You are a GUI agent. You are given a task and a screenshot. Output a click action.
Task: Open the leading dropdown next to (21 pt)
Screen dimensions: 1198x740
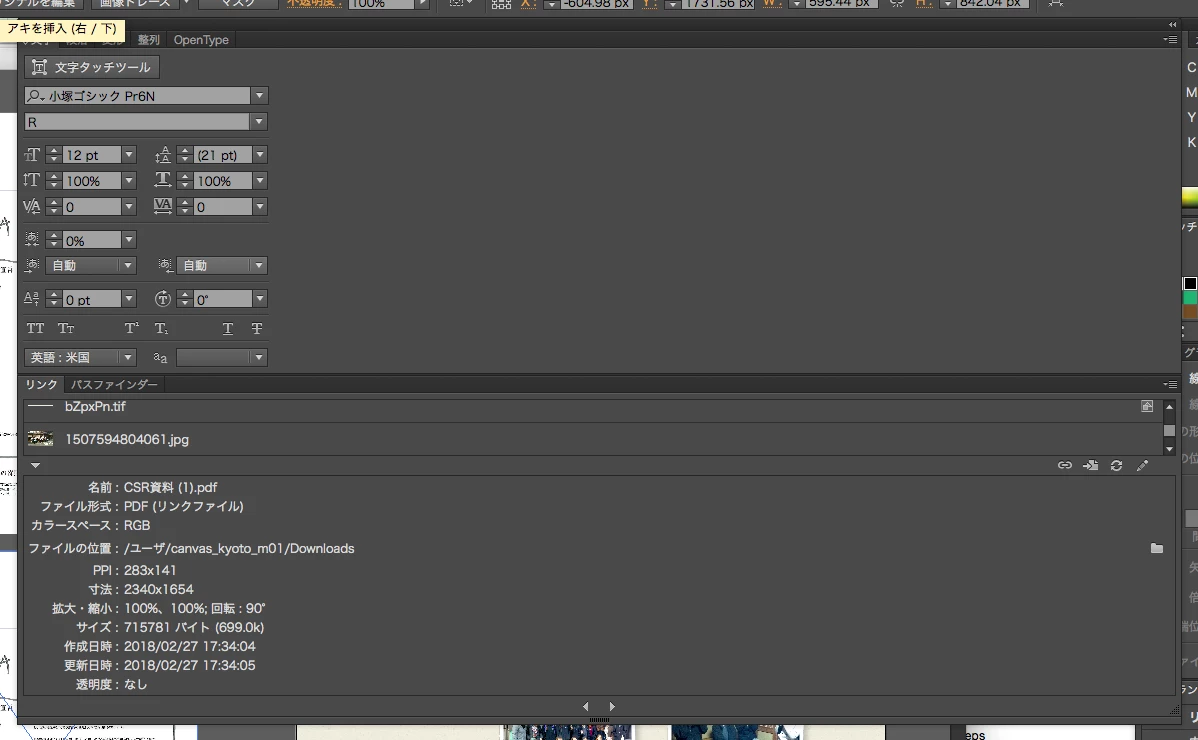tap(260, 155)
